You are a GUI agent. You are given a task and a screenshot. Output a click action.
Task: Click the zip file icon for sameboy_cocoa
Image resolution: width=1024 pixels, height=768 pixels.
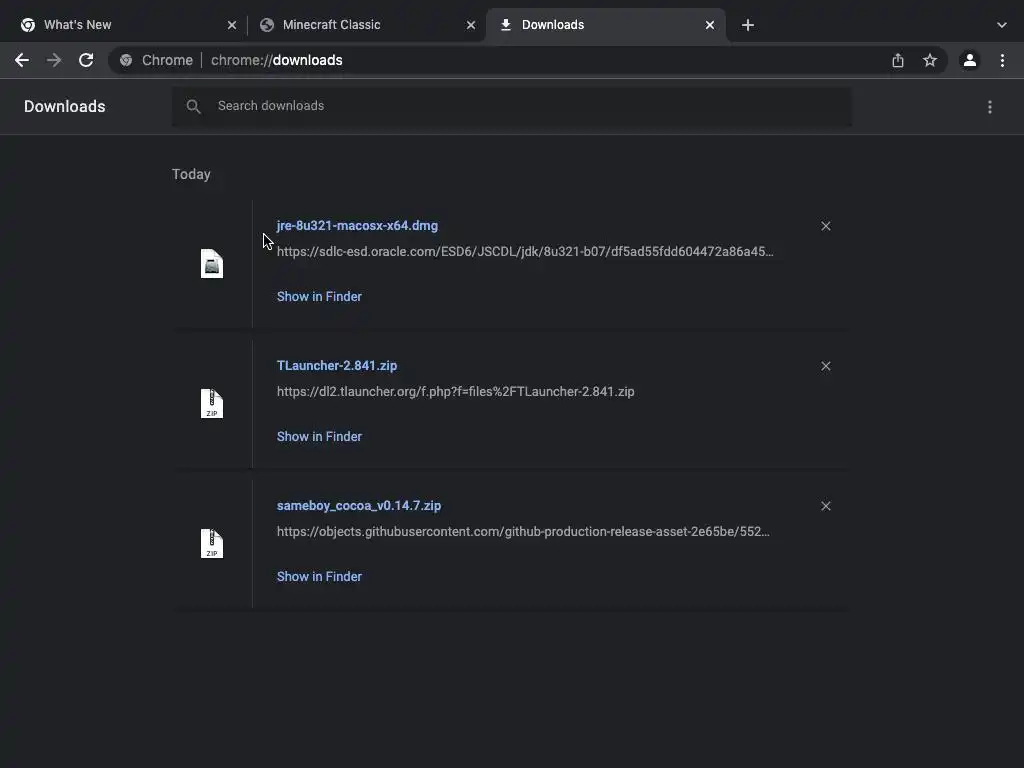pos(212,543)
